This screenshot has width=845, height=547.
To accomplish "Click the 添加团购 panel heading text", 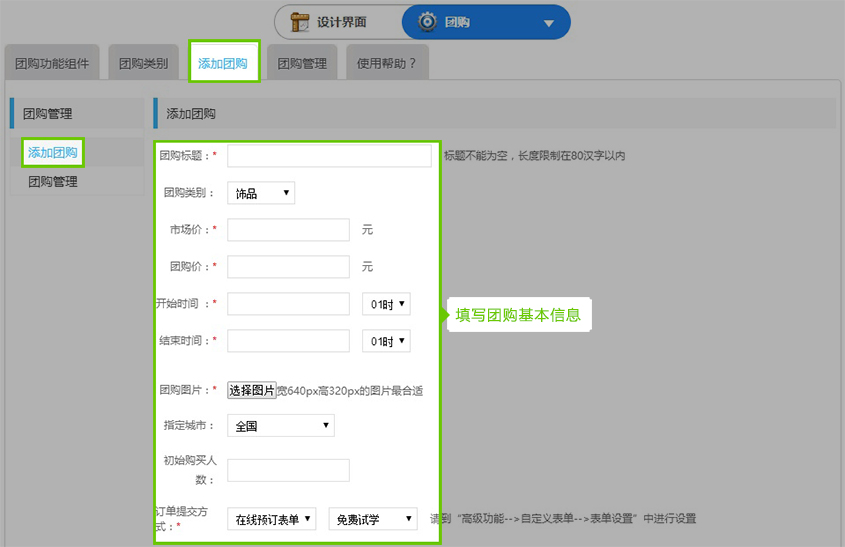I will click(x=191, y=114).
